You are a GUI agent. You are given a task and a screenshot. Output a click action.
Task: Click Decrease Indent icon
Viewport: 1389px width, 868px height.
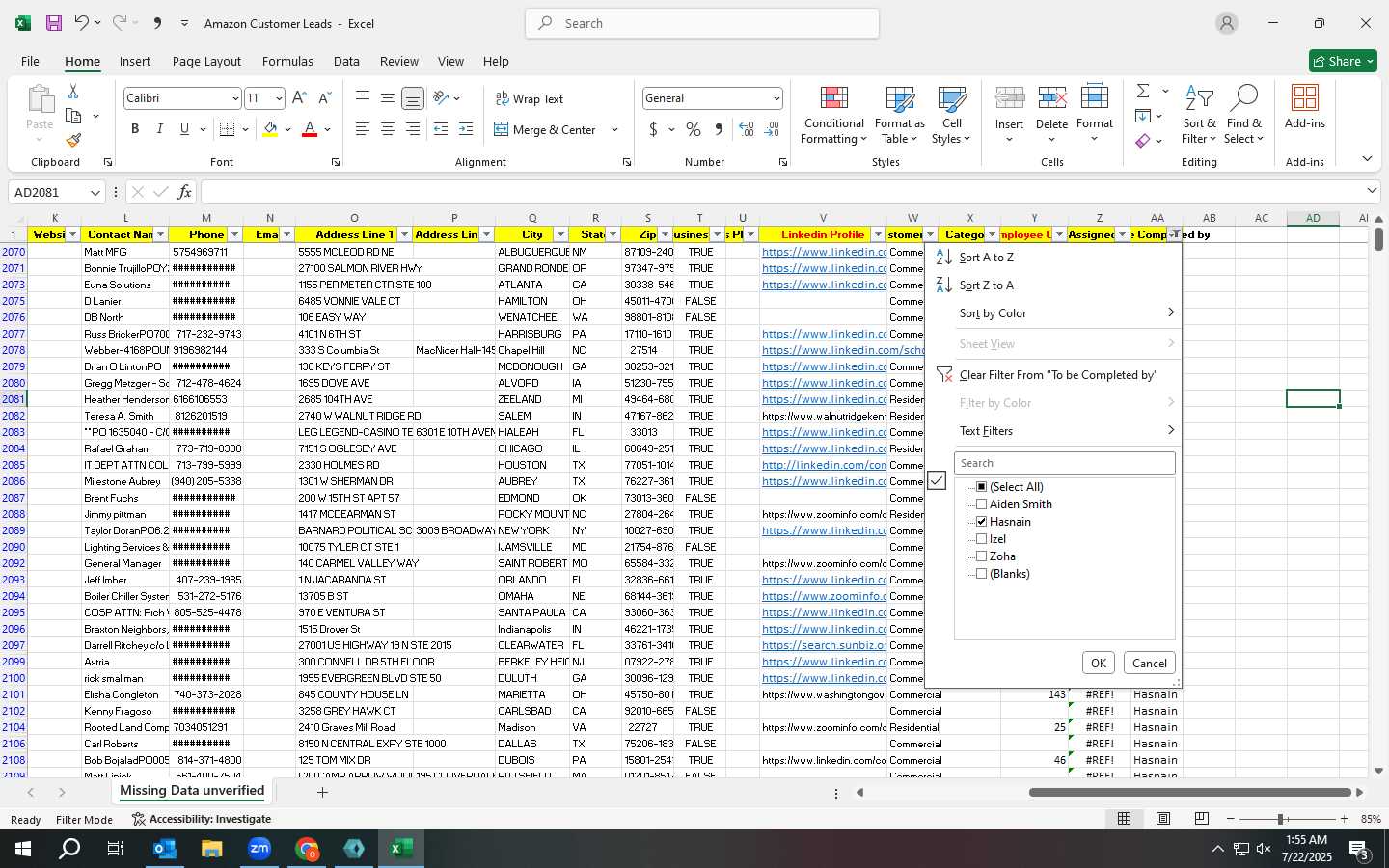(441, 129)
